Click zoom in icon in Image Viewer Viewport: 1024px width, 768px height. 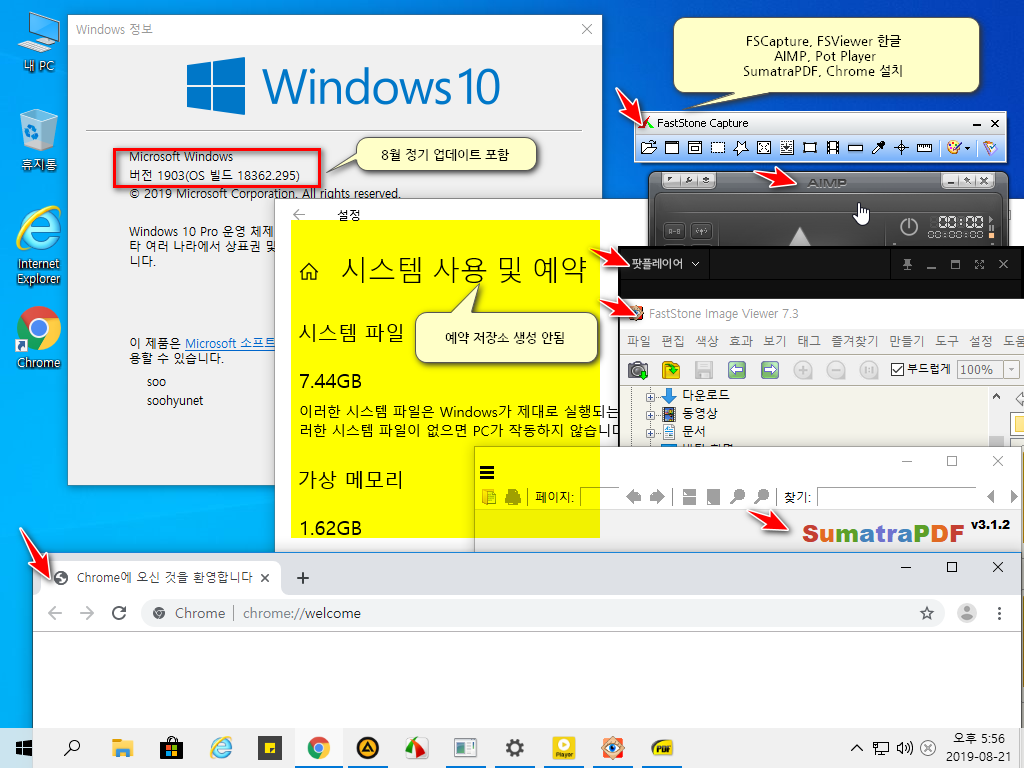click(x=803, y=370)
